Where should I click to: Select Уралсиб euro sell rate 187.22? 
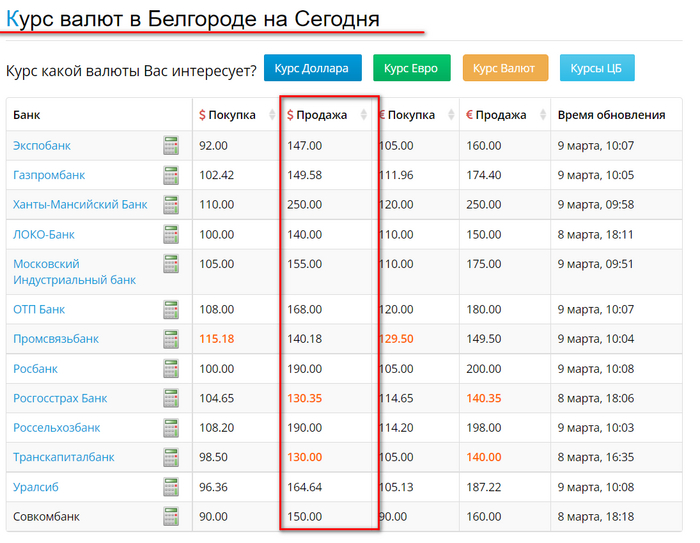484,487
